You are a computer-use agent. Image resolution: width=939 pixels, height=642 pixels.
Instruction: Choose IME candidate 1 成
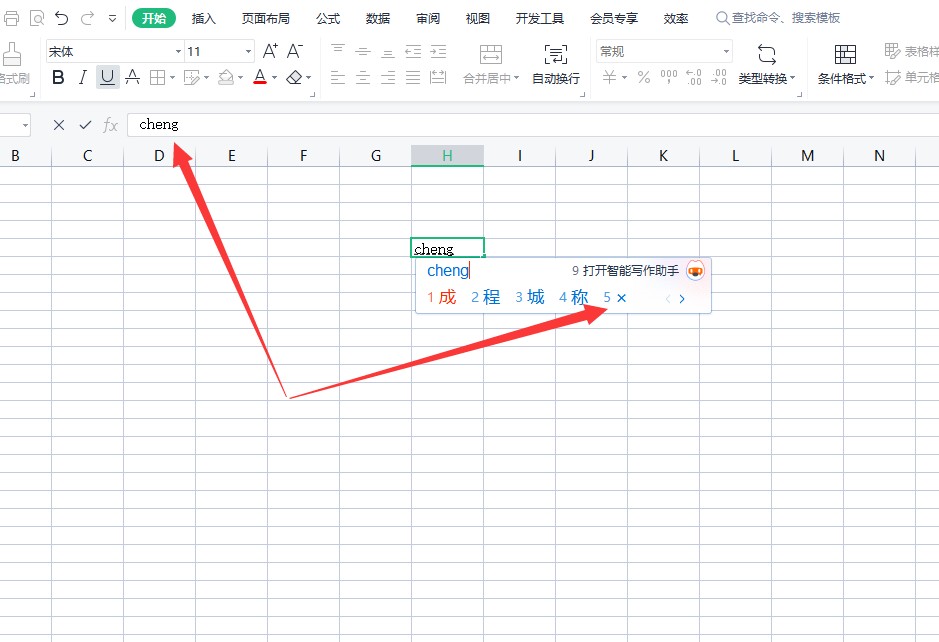(442, 297)
